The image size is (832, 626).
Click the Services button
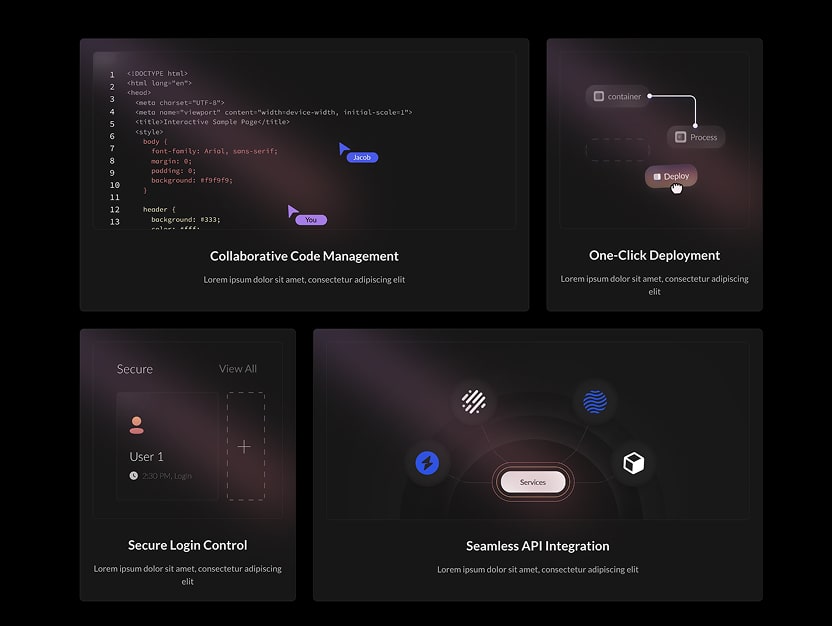[x=533, y=482]
